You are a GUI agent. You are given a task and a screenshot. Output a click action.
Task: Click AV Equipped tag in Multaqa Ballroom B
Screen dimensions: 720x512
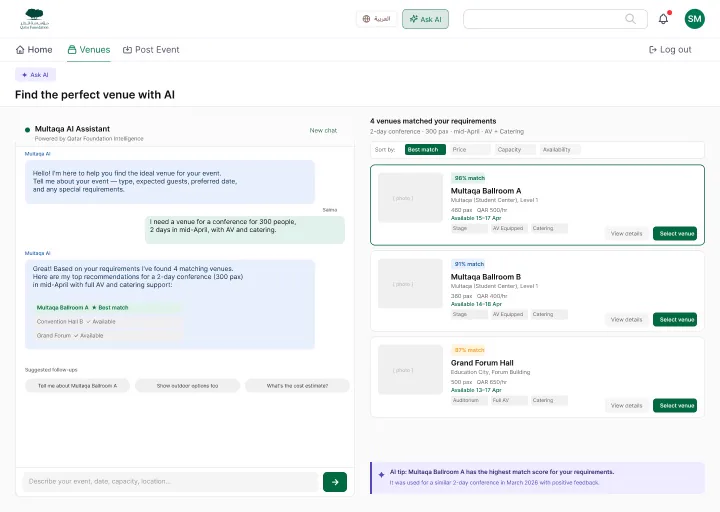[509, 314]
